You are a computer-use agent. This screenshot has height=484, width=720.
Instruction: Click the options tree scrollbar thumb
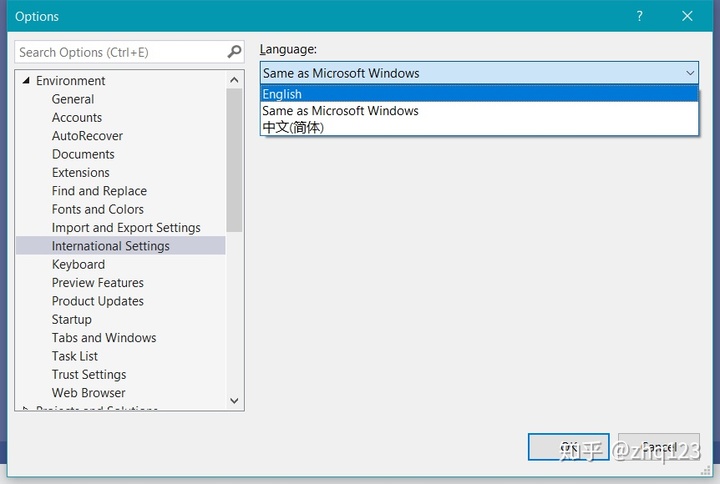[234, 160]
